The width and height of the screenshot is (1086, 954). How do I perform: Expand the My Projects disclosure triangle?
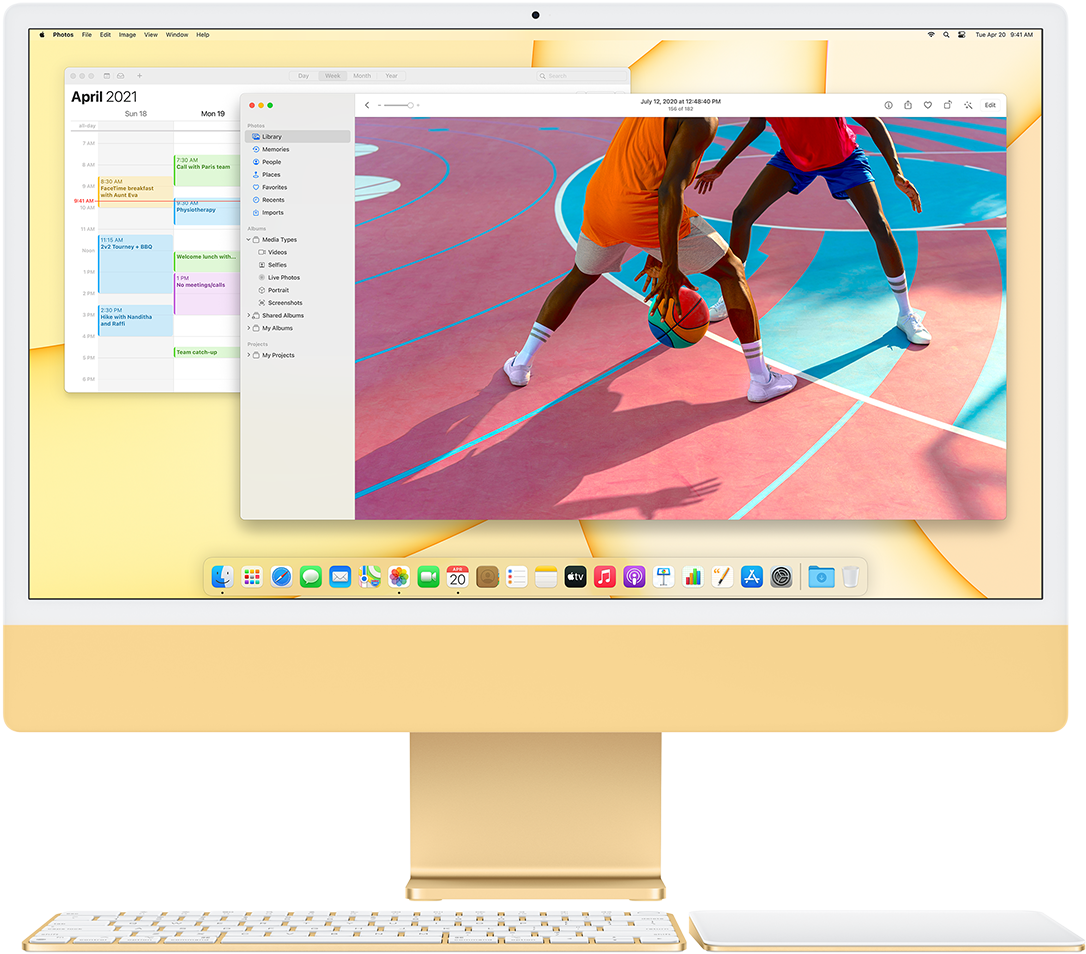click(x=249, y=355)
